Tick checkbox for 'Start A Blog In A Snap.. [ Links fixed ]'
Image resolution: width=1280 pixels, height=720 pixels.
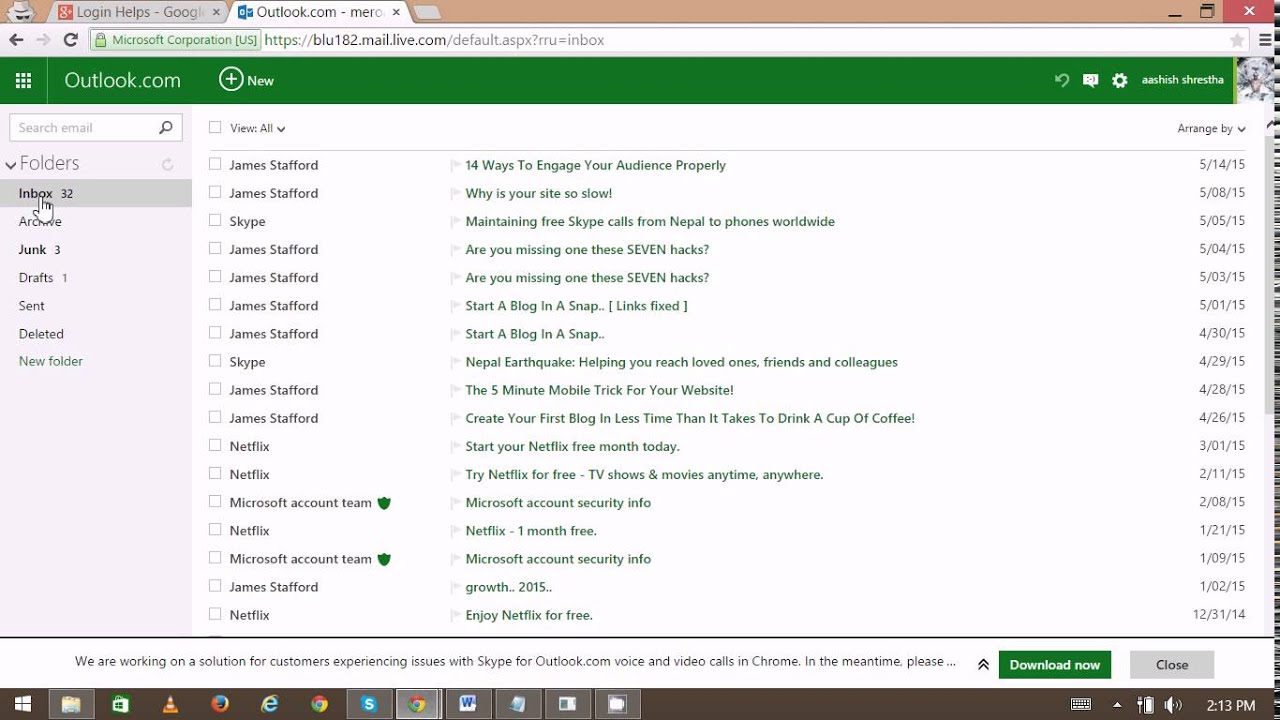215,305
